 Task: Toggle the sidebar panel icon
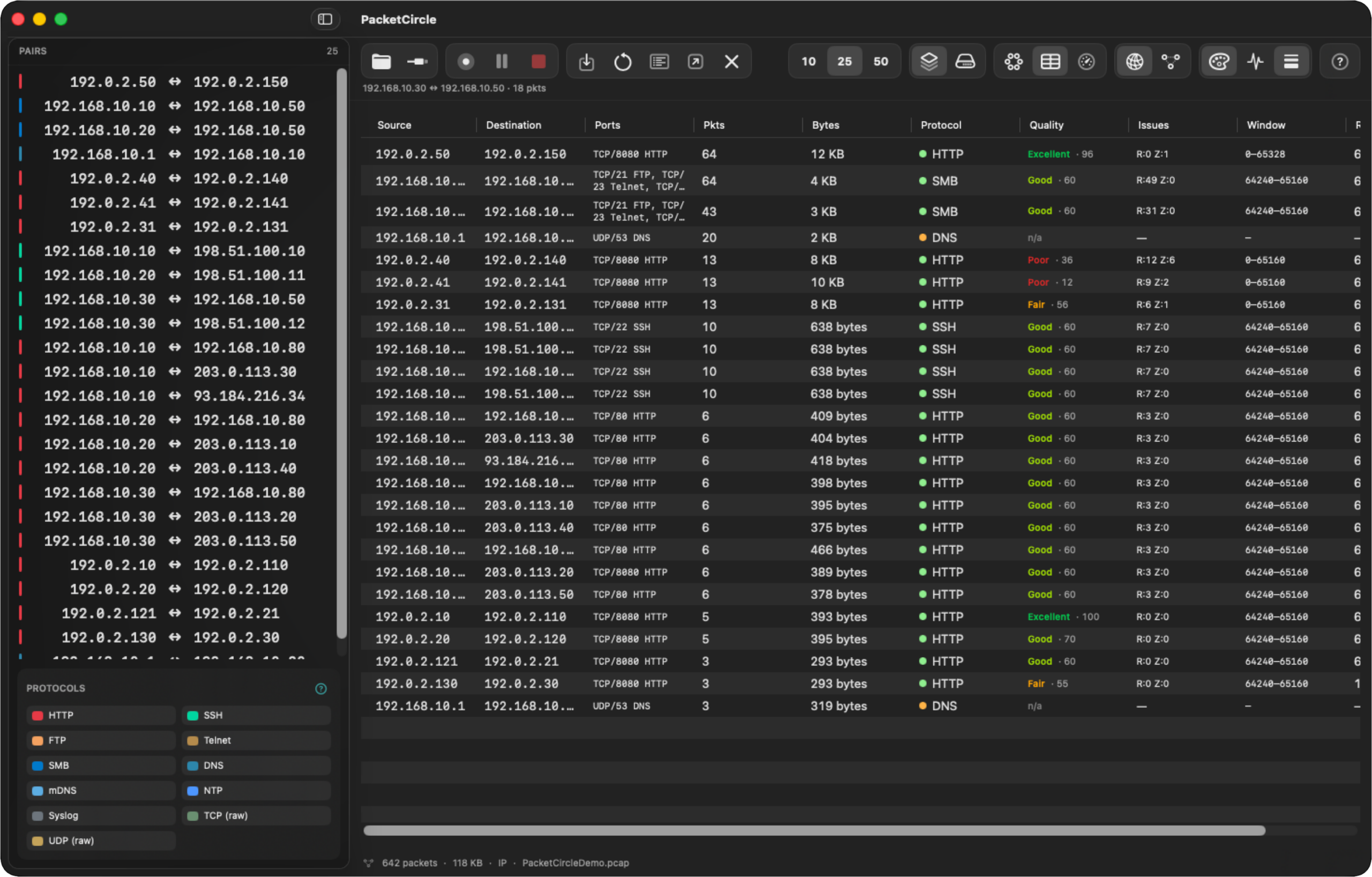pyautogui.click(x=325, y=19)
